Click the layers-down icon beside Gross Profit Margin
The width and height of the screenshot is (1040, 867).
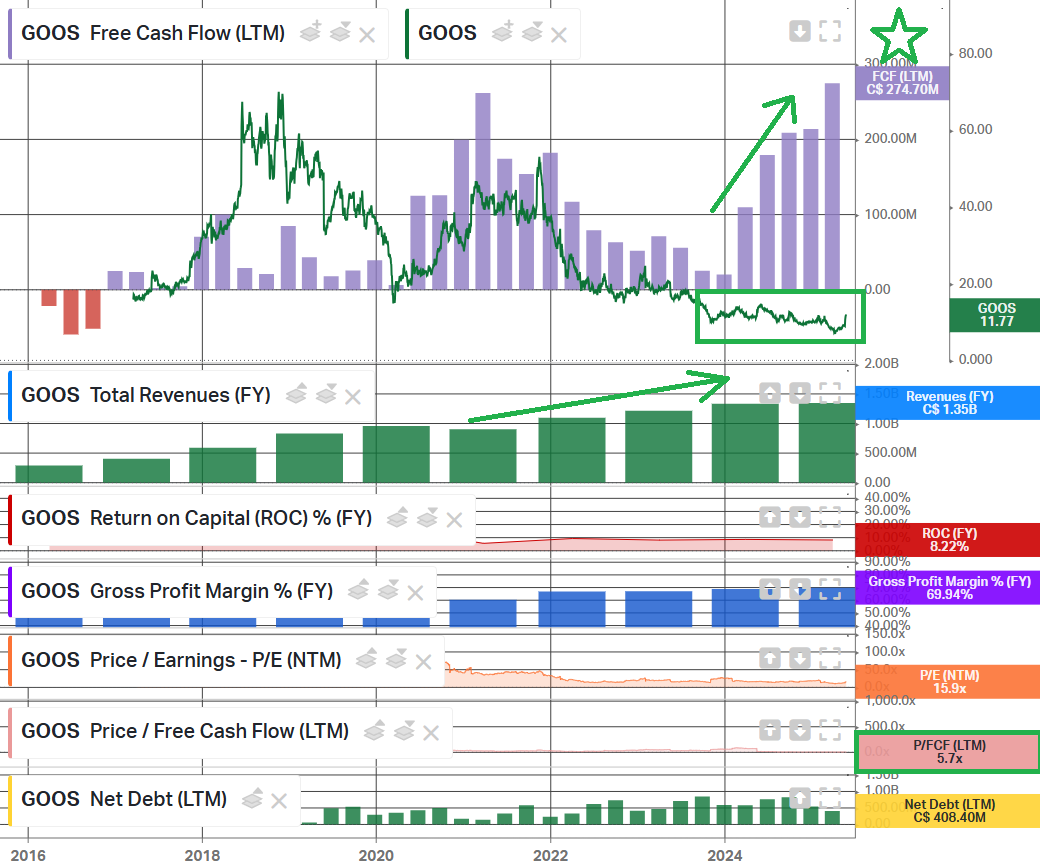[388, 589]
